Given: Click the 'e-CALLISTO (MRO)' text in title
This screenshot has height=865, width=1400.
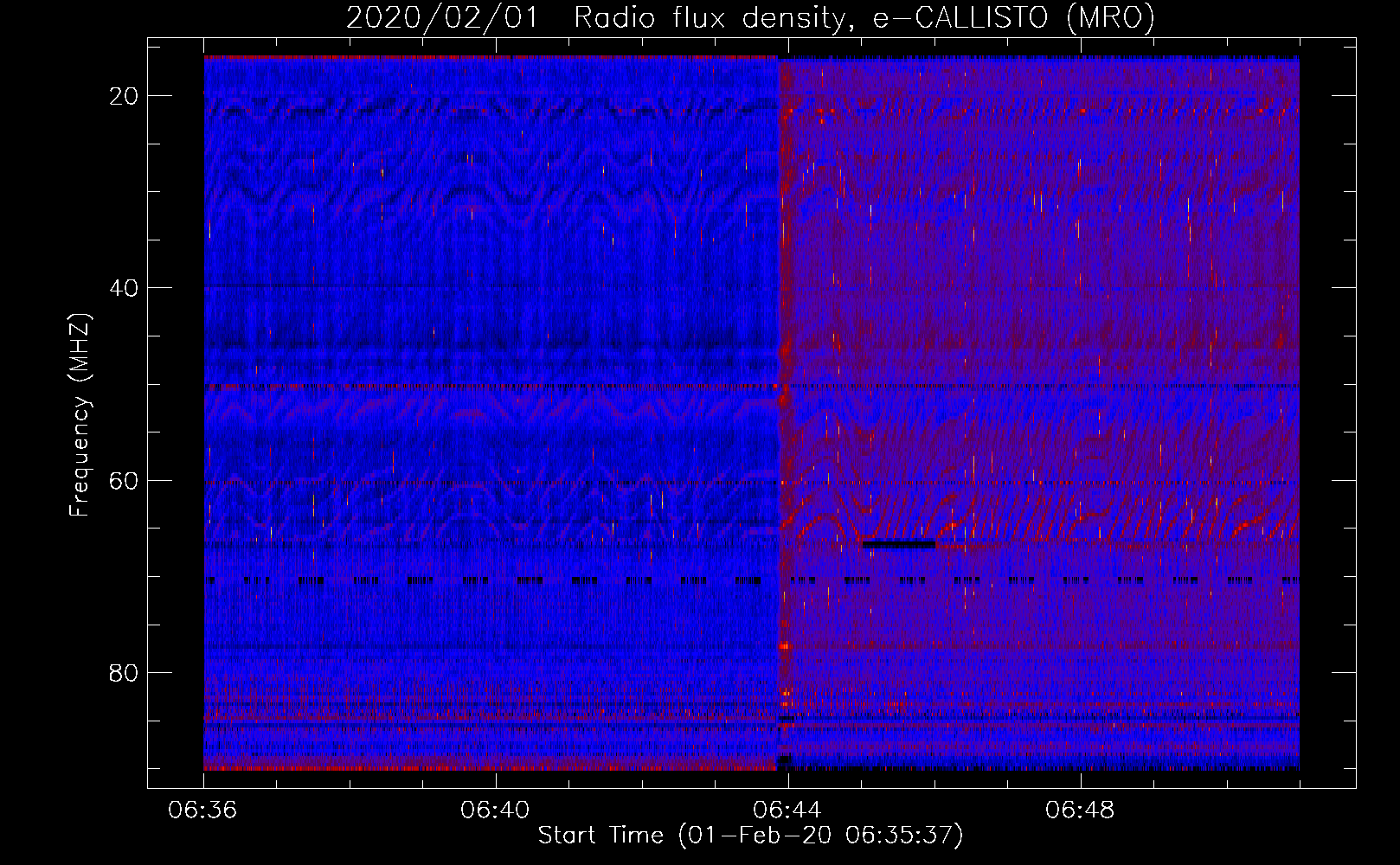Looking at the screenshot, I should 1013,17.
